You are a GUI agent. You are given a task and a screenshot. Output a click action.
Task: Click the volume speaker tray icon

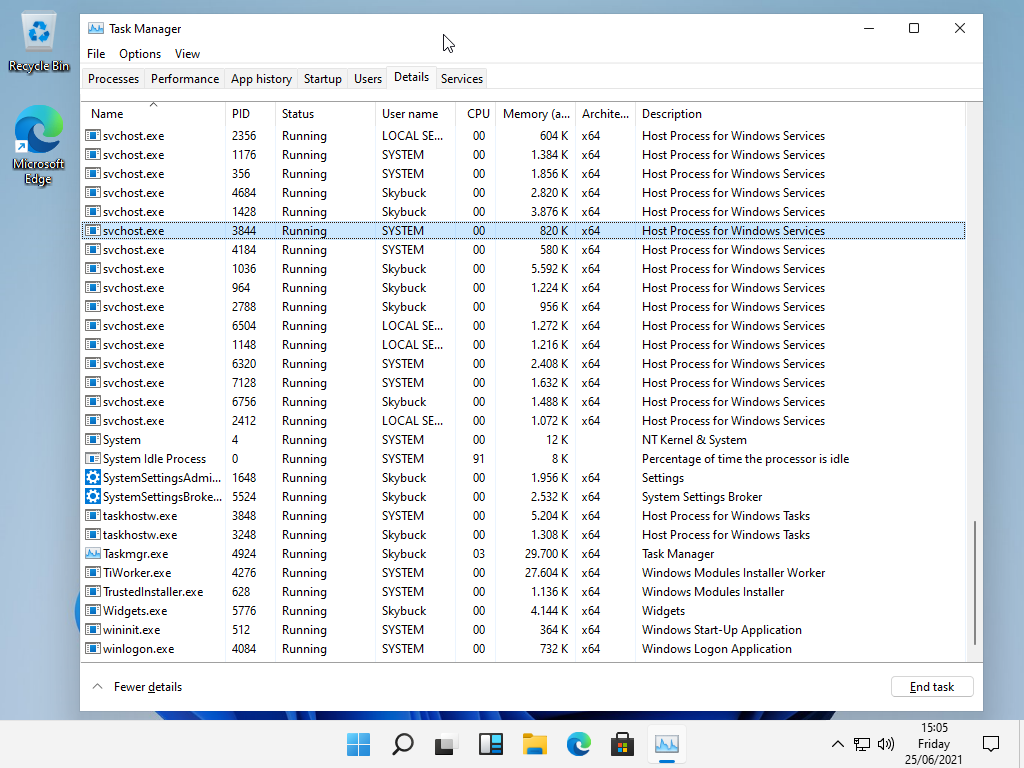coord(885,744)
